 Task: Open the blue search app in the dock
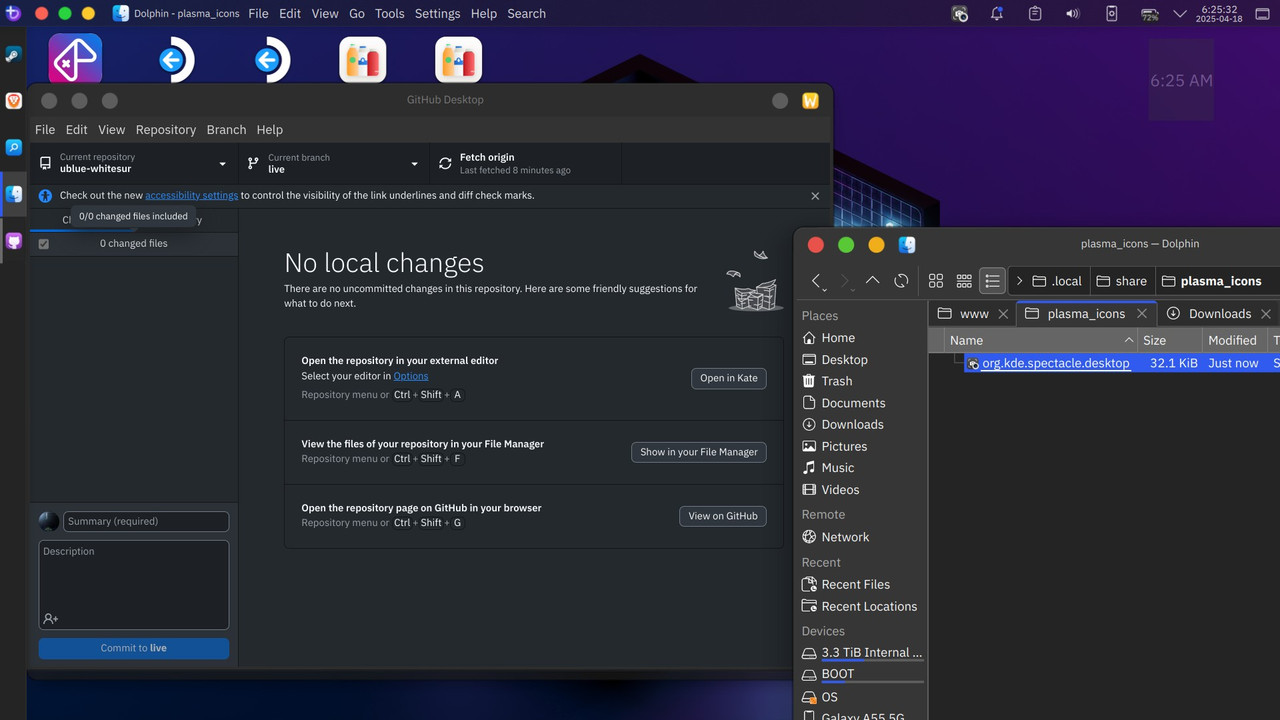(13, 147)
